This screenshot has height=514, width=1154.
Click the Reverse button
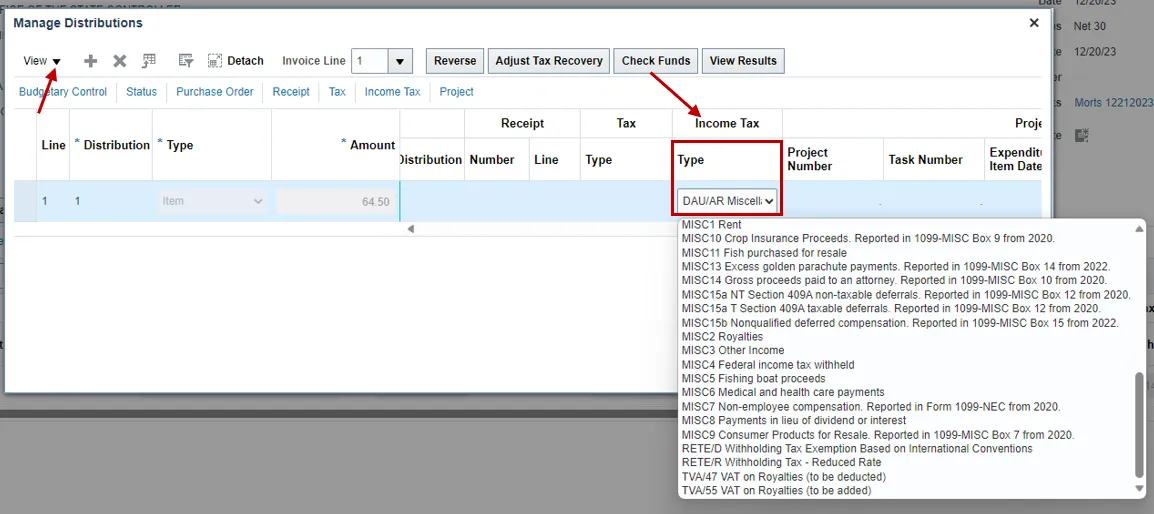(x=455, y=61)
